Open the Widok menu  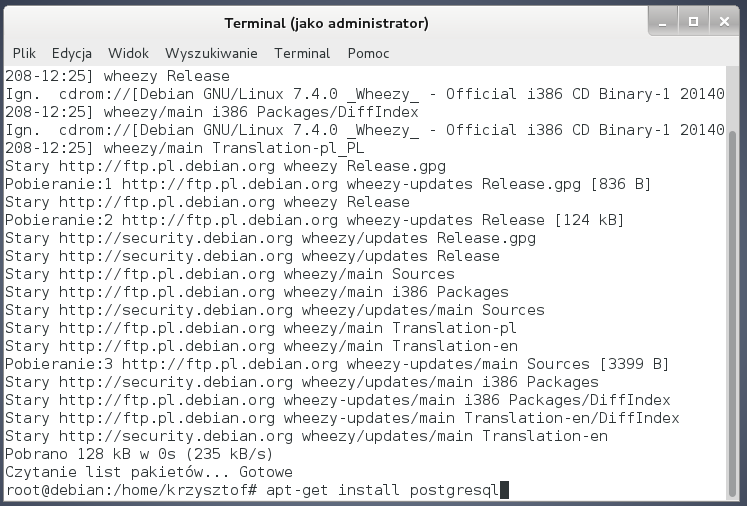[x=128, y=53]
